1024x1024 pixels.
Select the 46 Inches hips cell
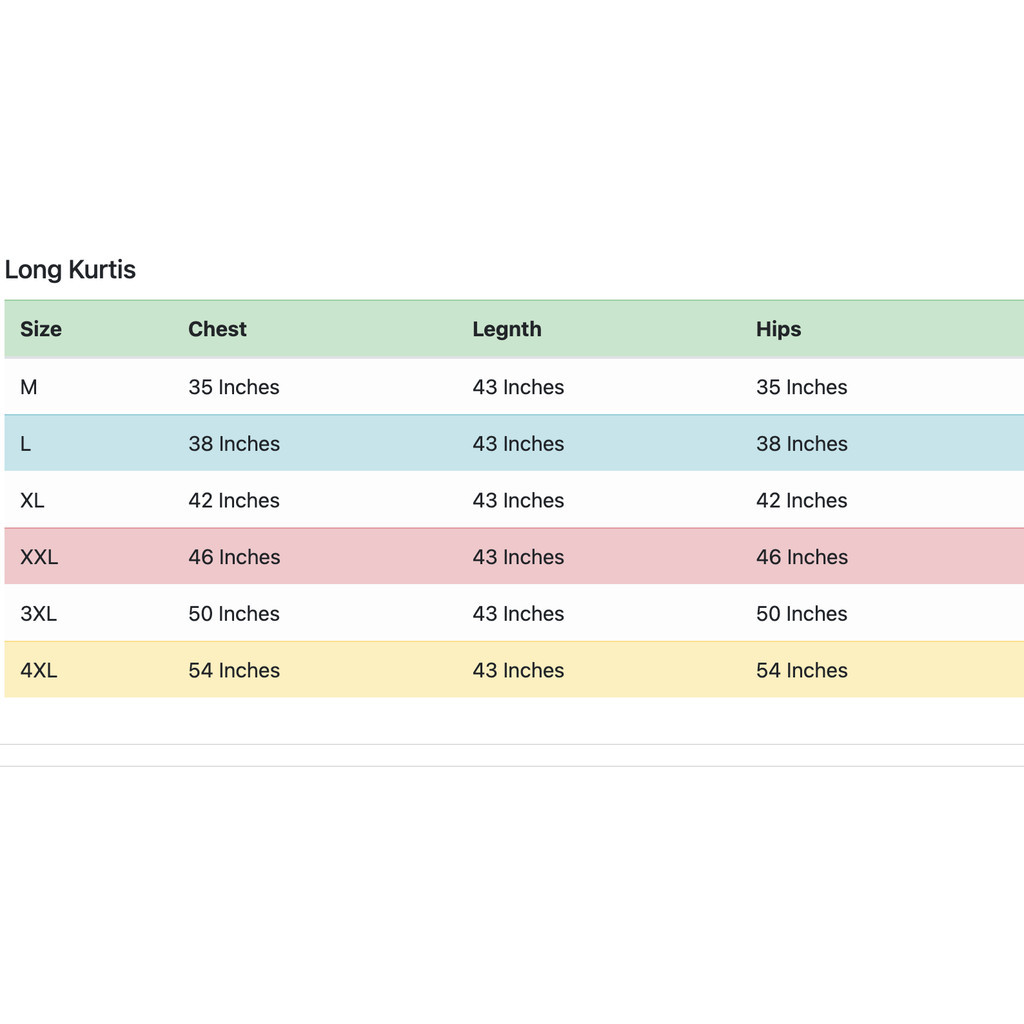(x=802, y=557)
